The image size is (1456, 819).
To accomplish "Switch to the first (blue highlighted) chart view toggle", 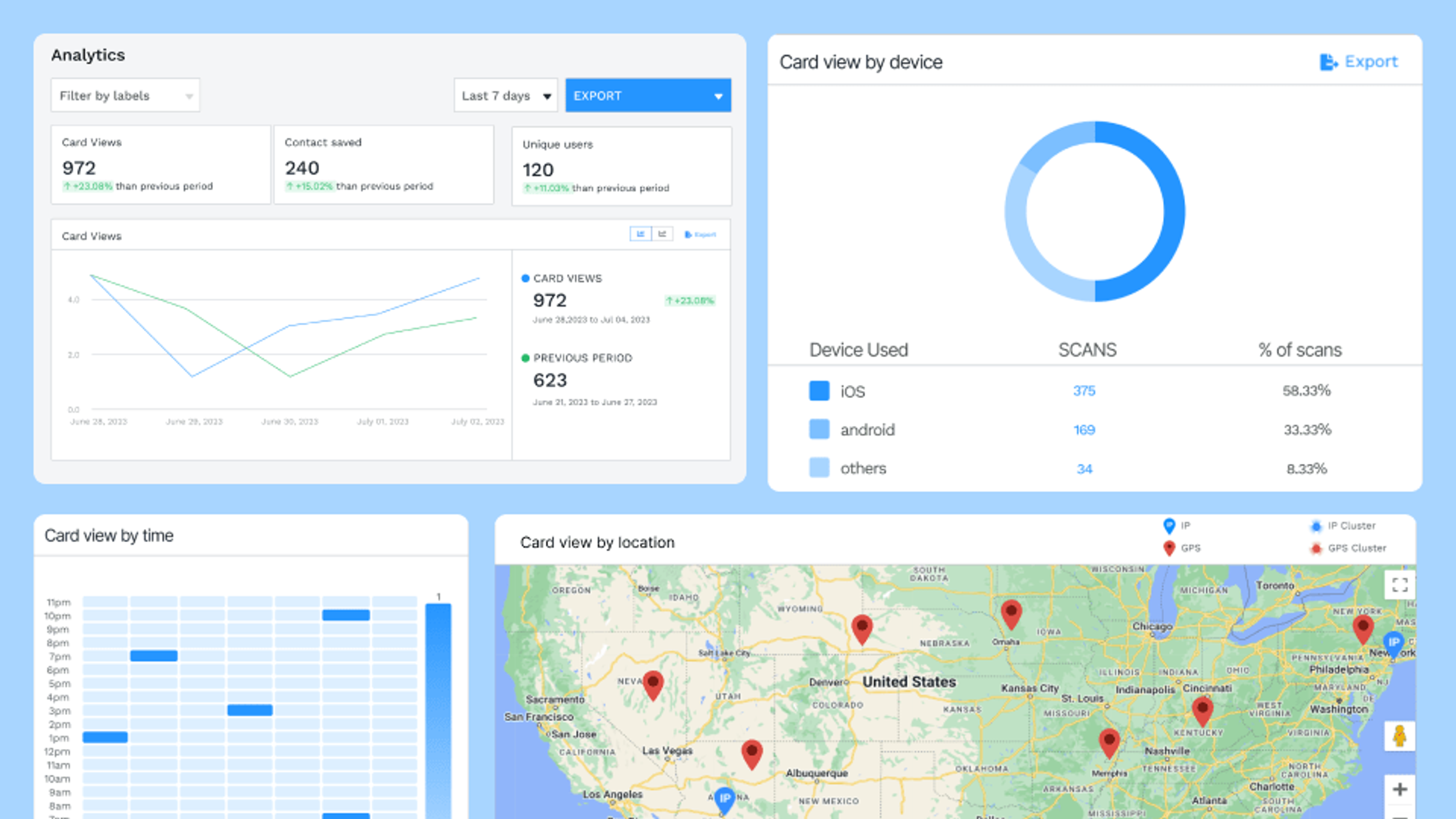I will pos(640,234).
